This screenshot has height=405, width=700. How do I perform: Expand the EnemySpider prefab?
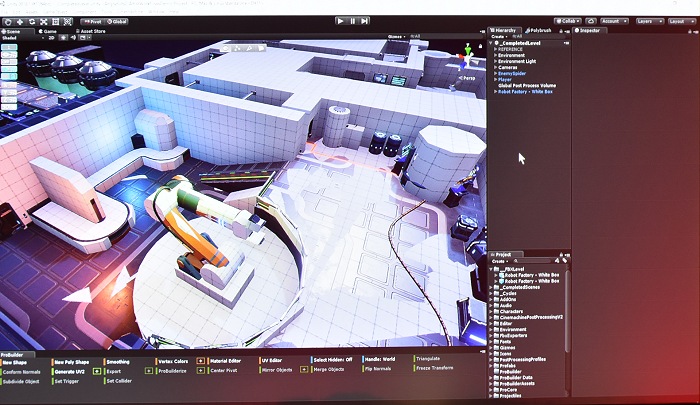tap(496, 73)
